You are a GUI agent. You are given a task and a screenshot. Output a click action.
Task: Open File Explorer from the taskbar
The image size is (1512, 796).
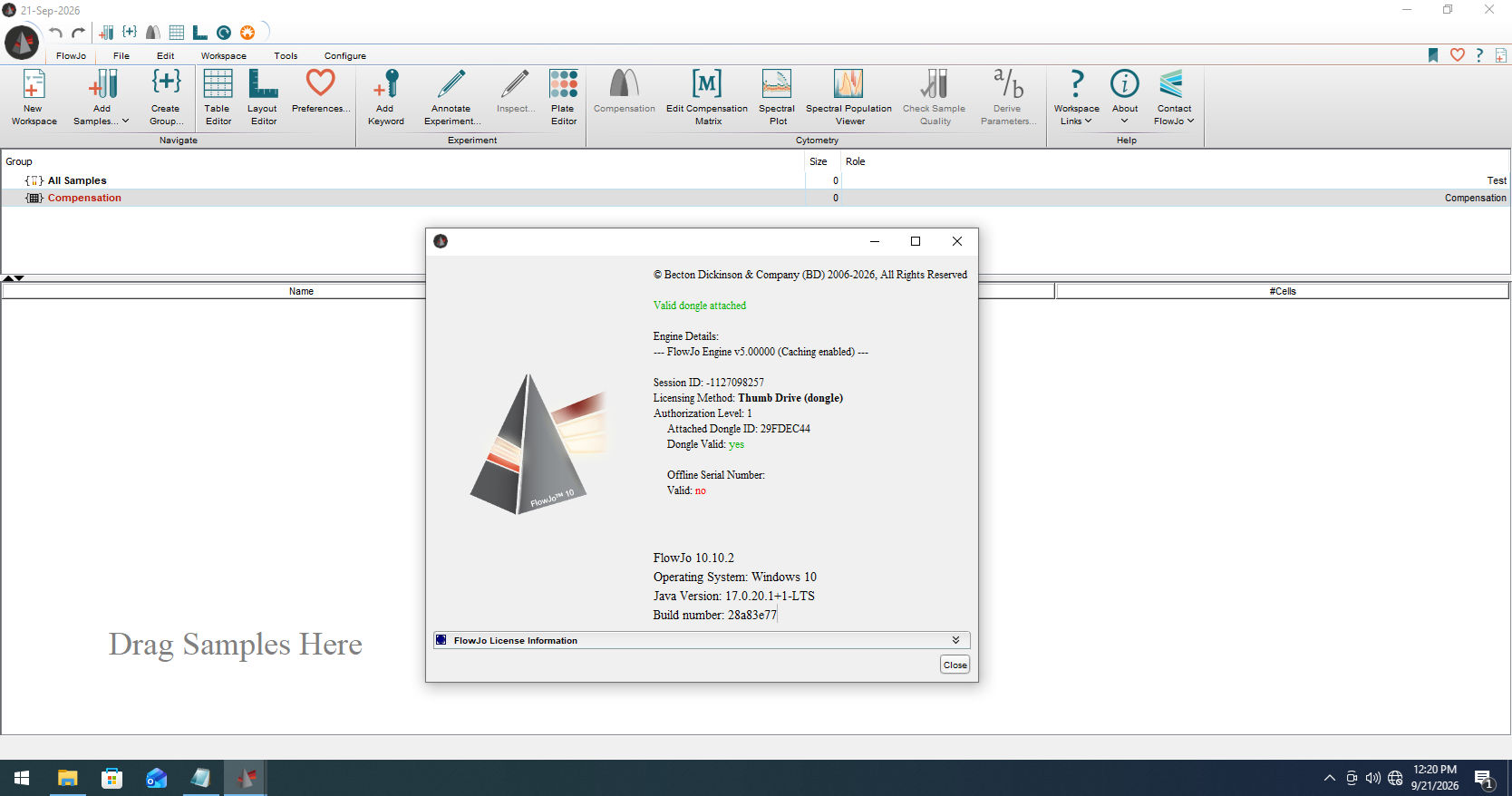coord(67,778)
